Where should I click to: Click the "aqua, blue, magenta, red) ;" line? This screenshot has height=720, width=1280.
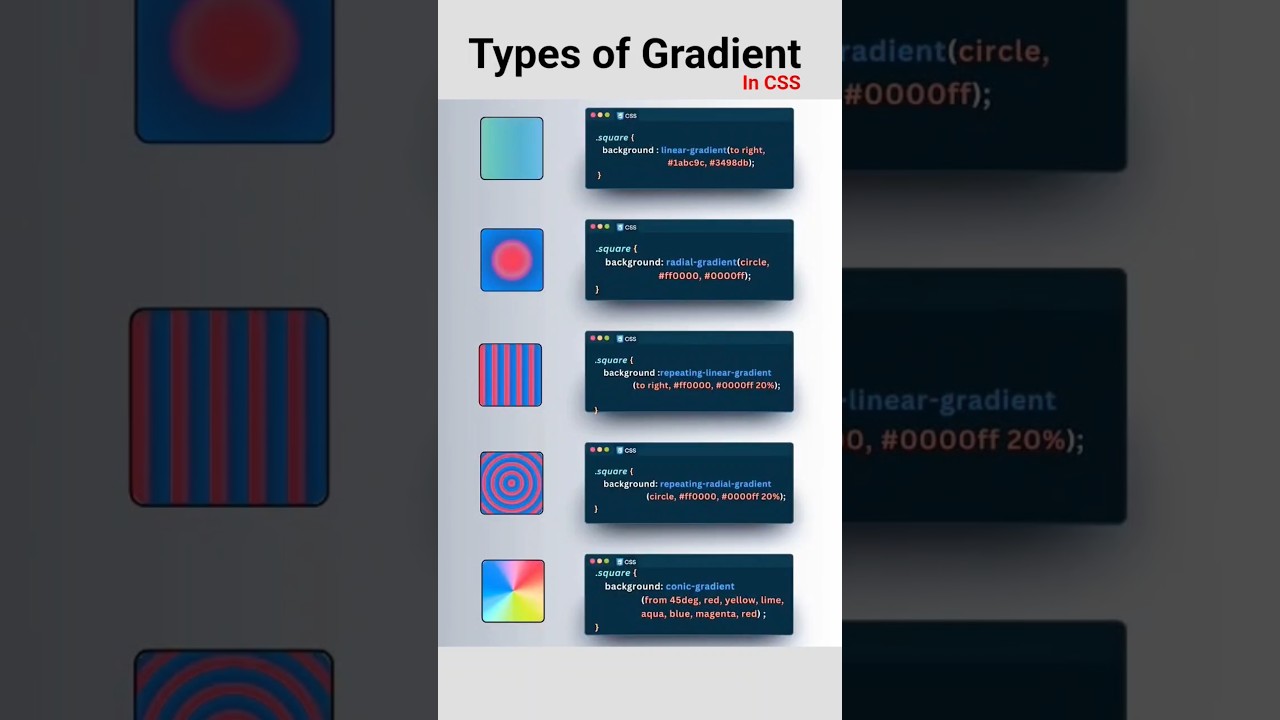(704, 614)
